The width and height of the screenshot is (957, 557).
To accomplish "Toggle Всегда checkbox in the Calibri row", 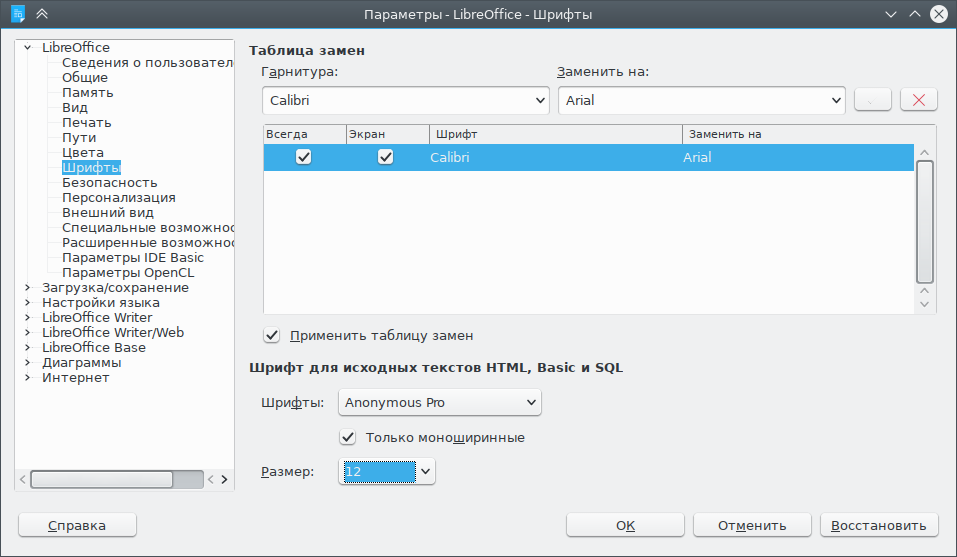I will pos(303,157).
